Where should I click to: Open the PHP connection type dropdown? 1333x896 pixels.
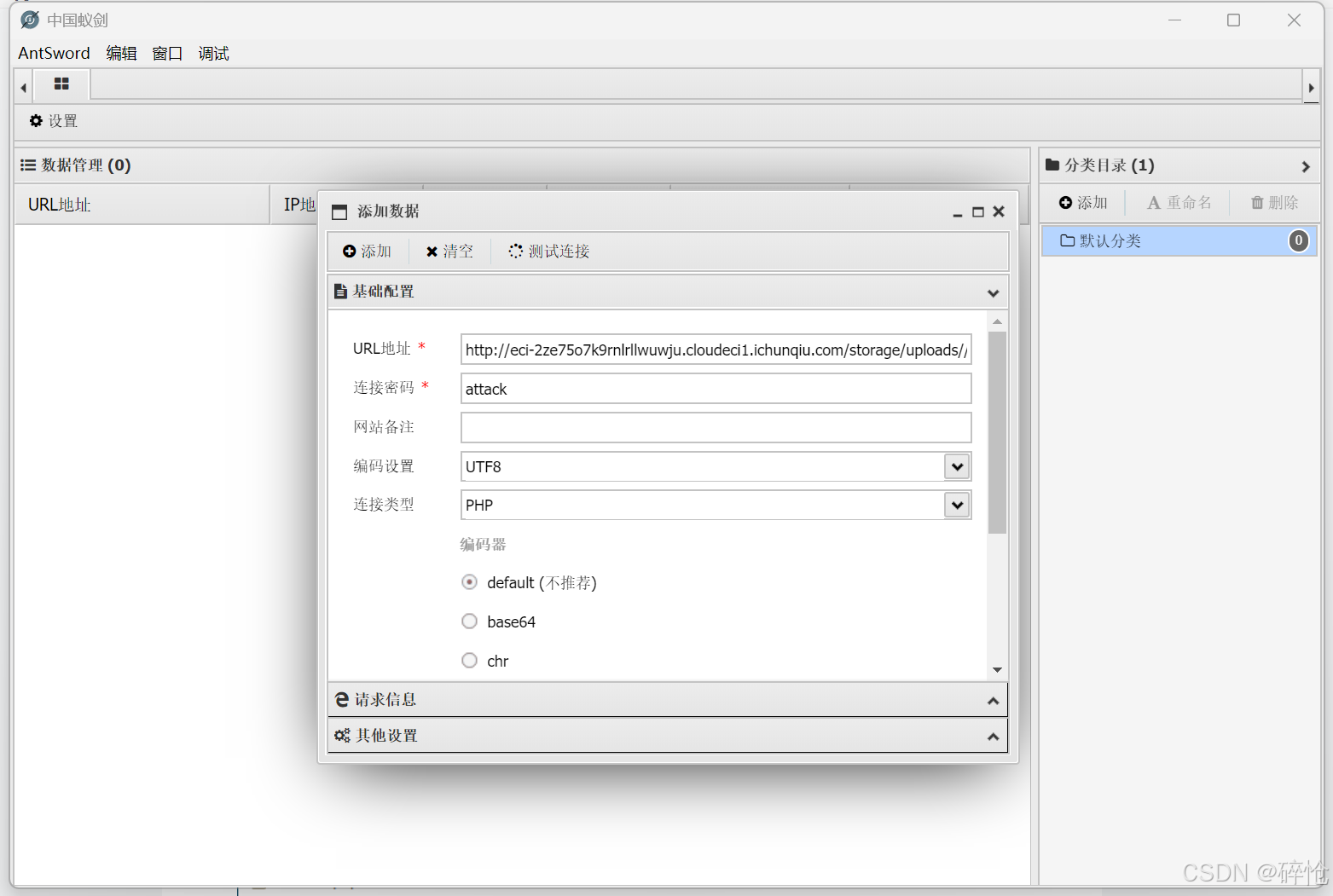pos(956,505)
